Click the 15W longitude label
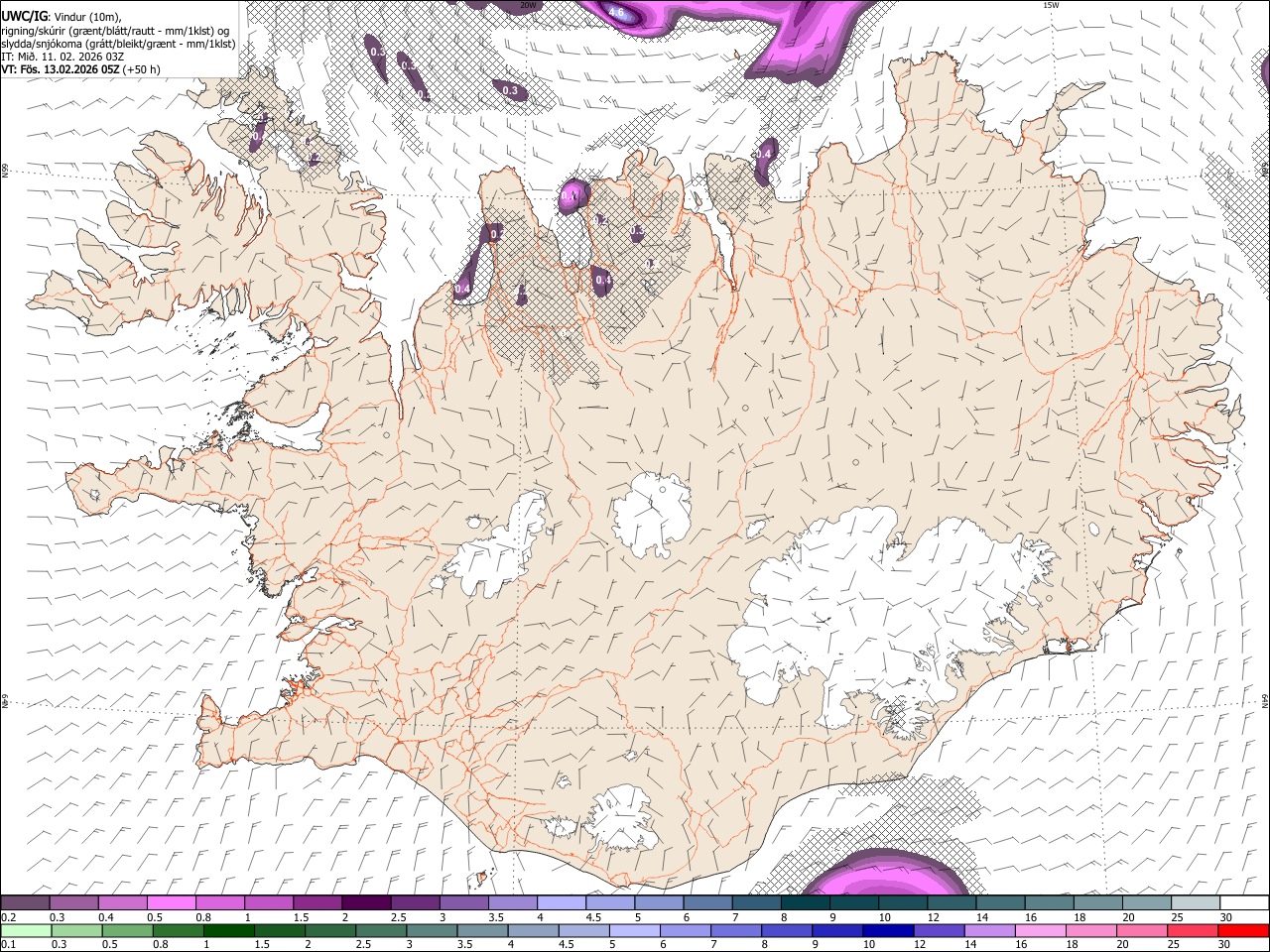Screen dimensions: 1270x952 pos(1051,5)
